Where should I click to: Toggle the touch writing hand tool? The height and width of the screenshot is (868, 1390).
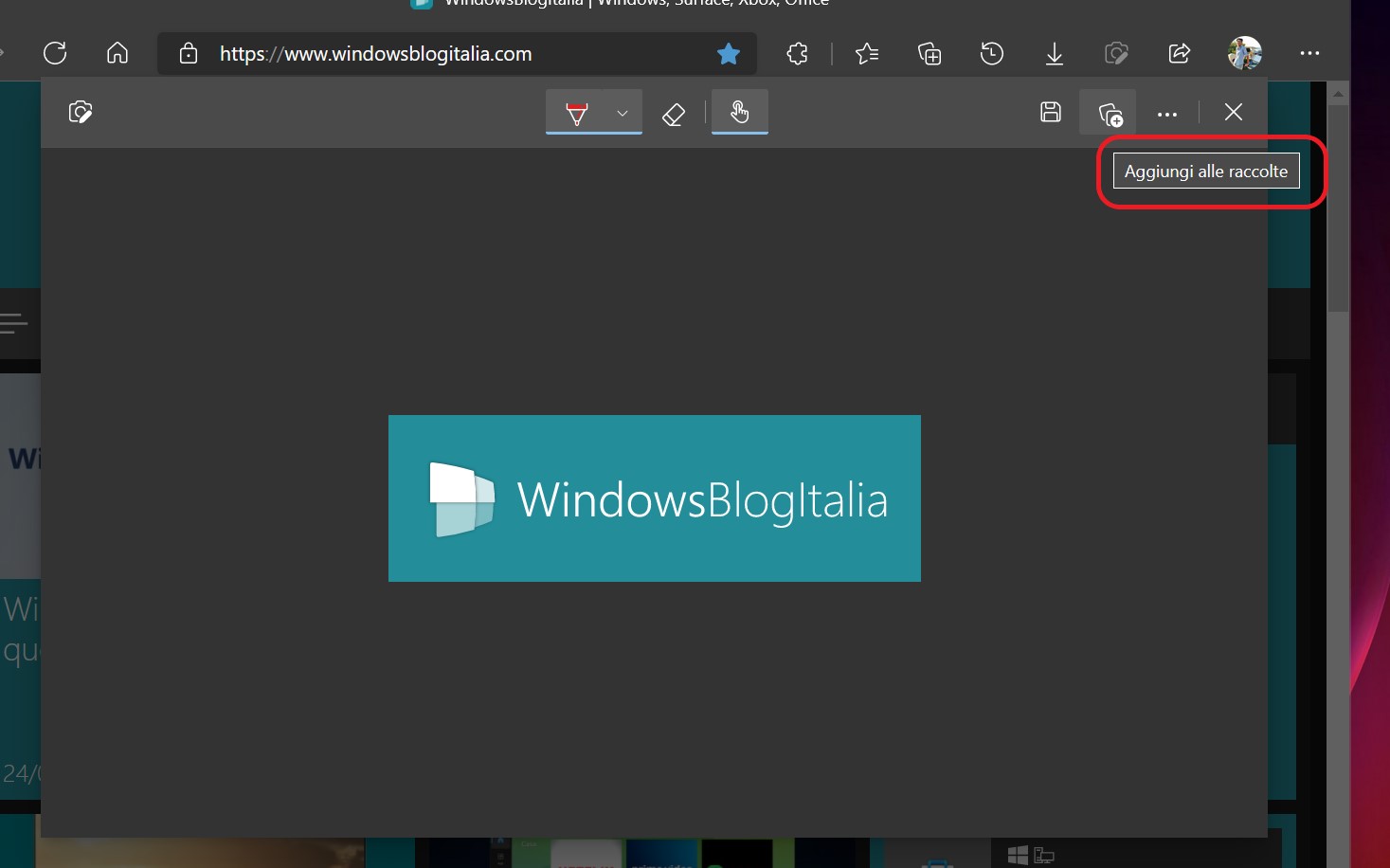click(740, 112)
